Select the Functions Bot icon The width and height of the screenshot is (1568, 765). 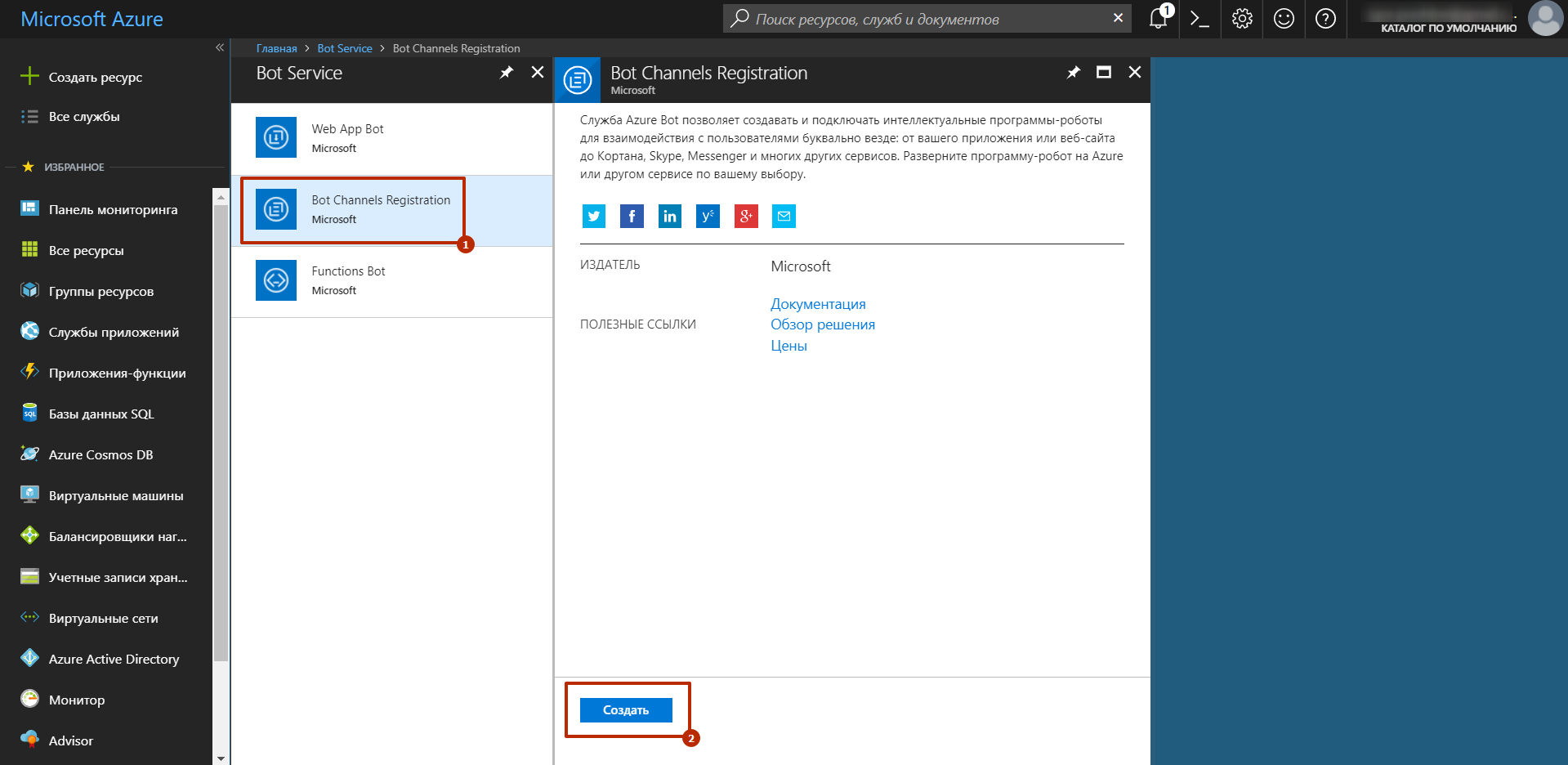click(276, 280)
